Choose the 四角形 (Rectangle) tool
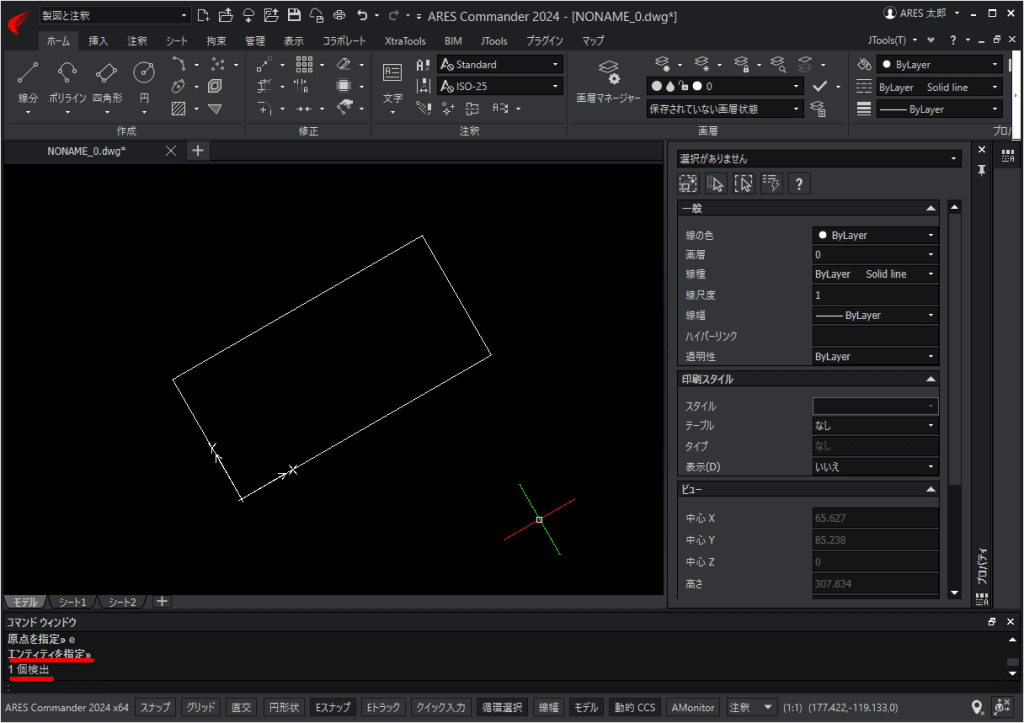This screenshot has height=723, width=1024. pos(105,72)
